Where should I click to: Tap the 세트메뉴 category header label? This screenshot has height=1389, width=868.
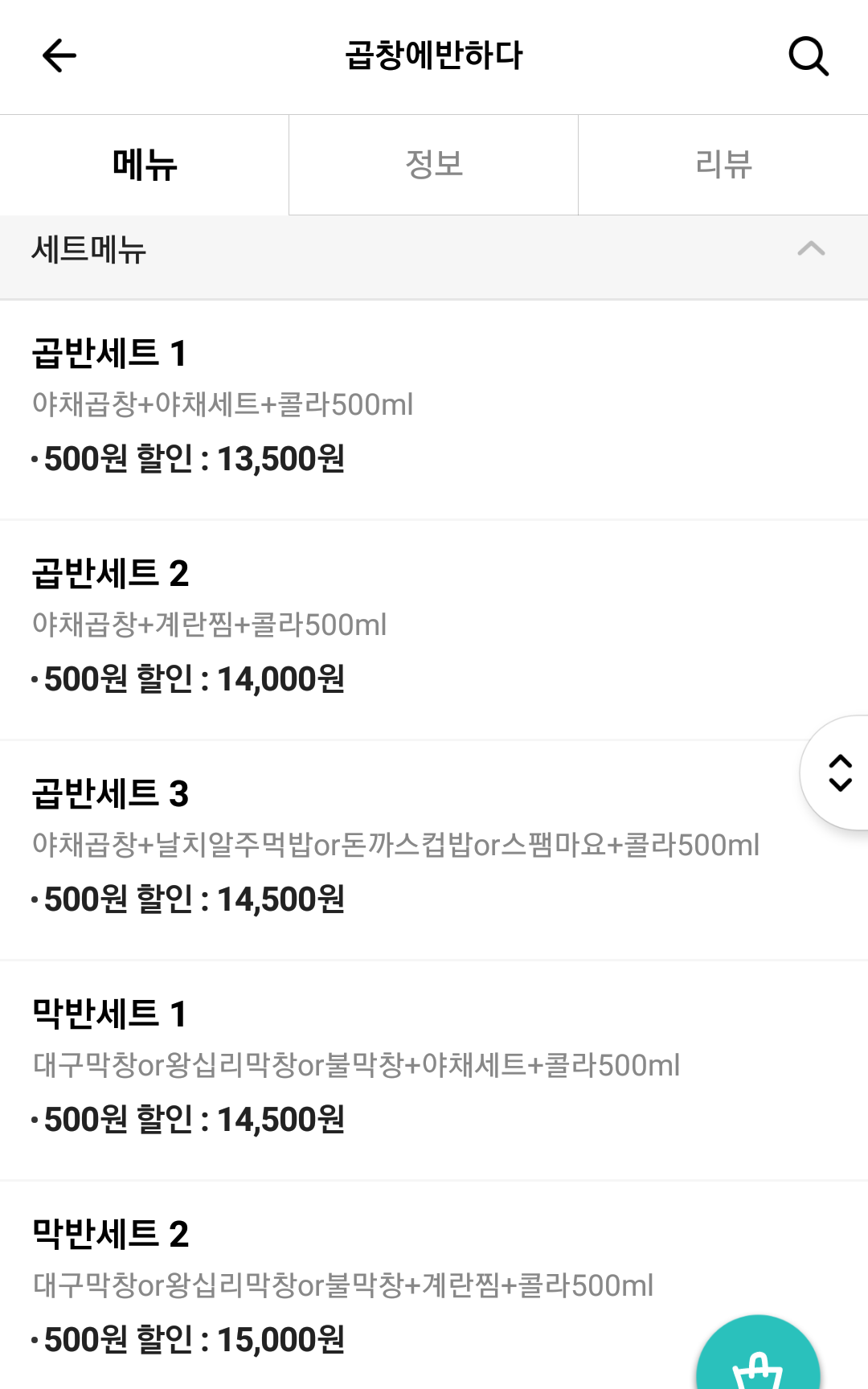pos(89,249)
